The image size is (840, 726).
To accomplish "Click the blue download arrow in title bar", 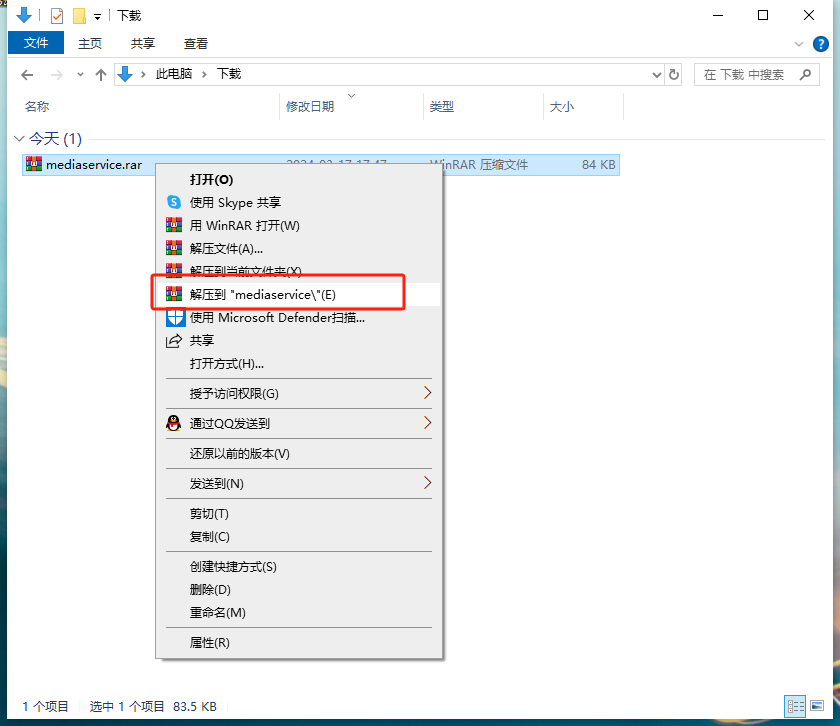I will pos(24,16).
